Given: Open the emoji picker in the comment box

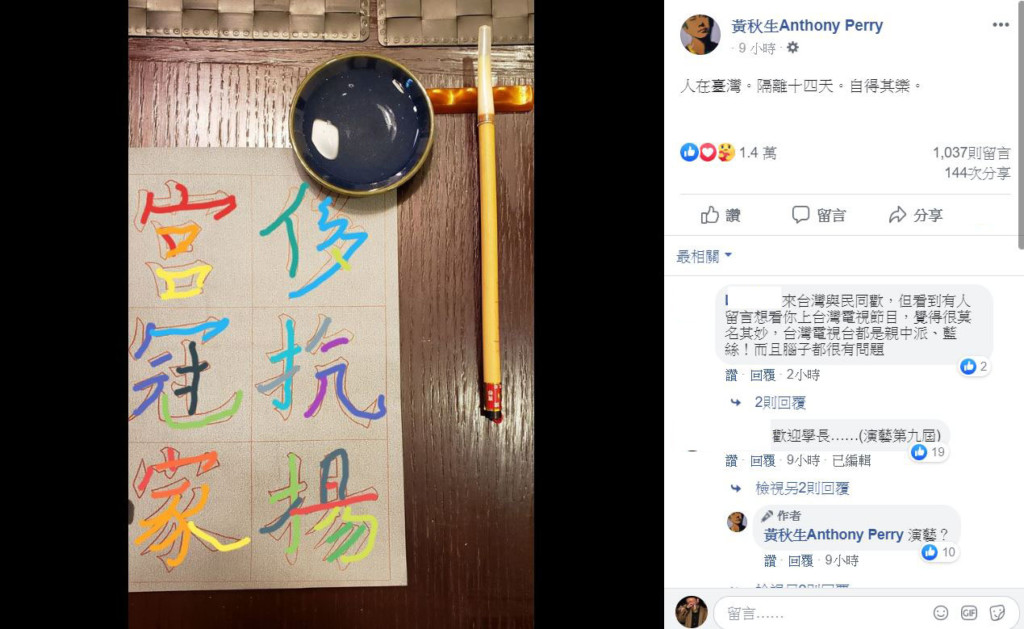Looking at the screenshot, I should 940,612.
